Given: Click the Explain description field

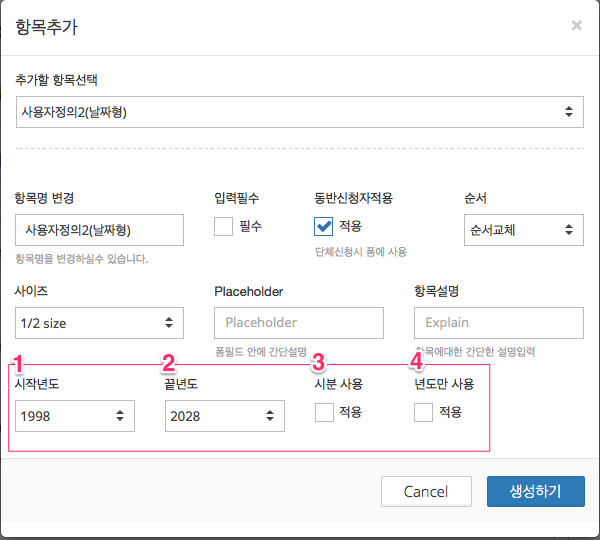Looking at the screenshot, I should (499, 323).
